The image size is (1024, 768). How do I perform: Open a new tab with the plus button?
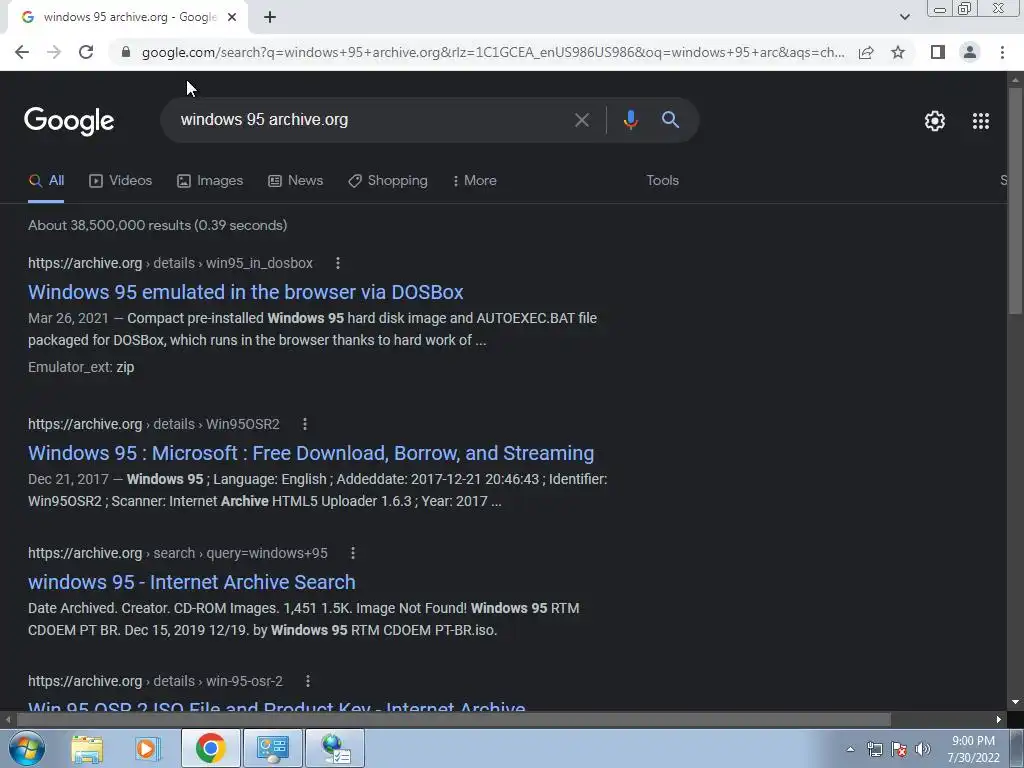270,18
